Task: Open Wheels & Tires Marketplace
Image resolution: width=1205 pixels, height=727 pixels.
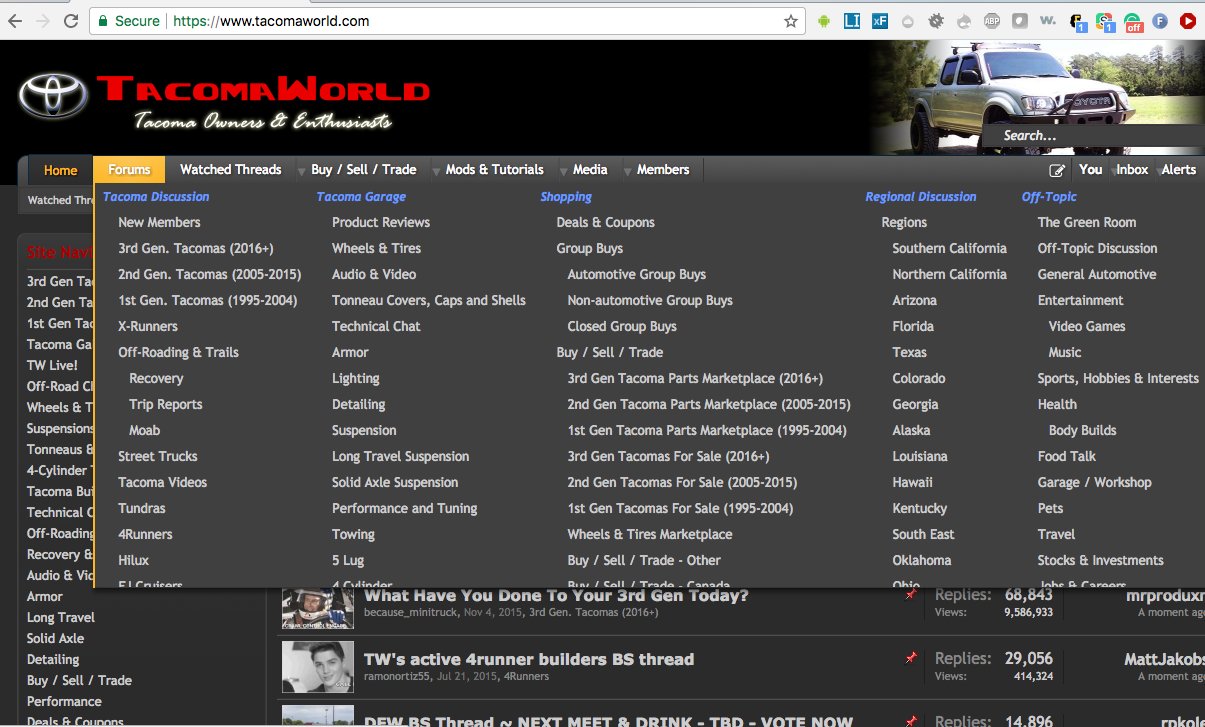Action: tap(650, 534)
